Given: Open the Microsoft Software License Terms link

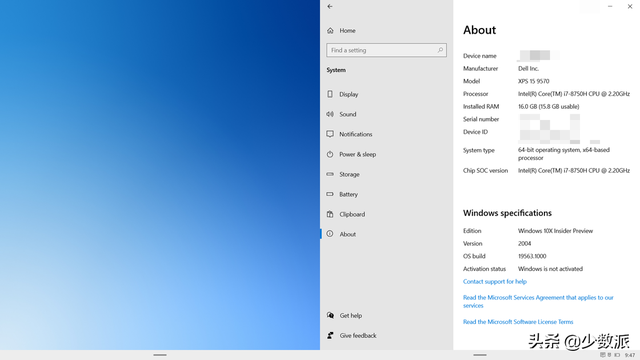Looking at the screenshot, I should 518,322.
